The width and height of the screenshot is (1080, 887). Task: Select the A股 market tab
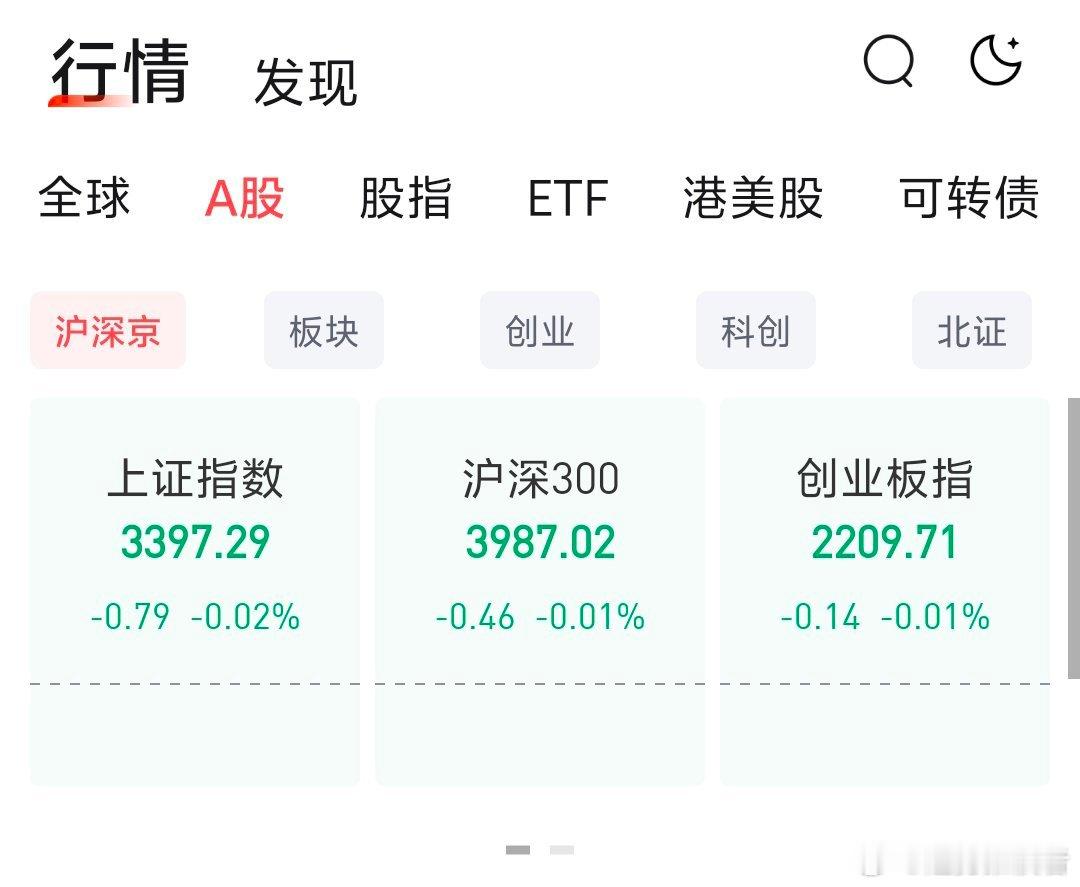pyautogui.click(x=245, y=198)
